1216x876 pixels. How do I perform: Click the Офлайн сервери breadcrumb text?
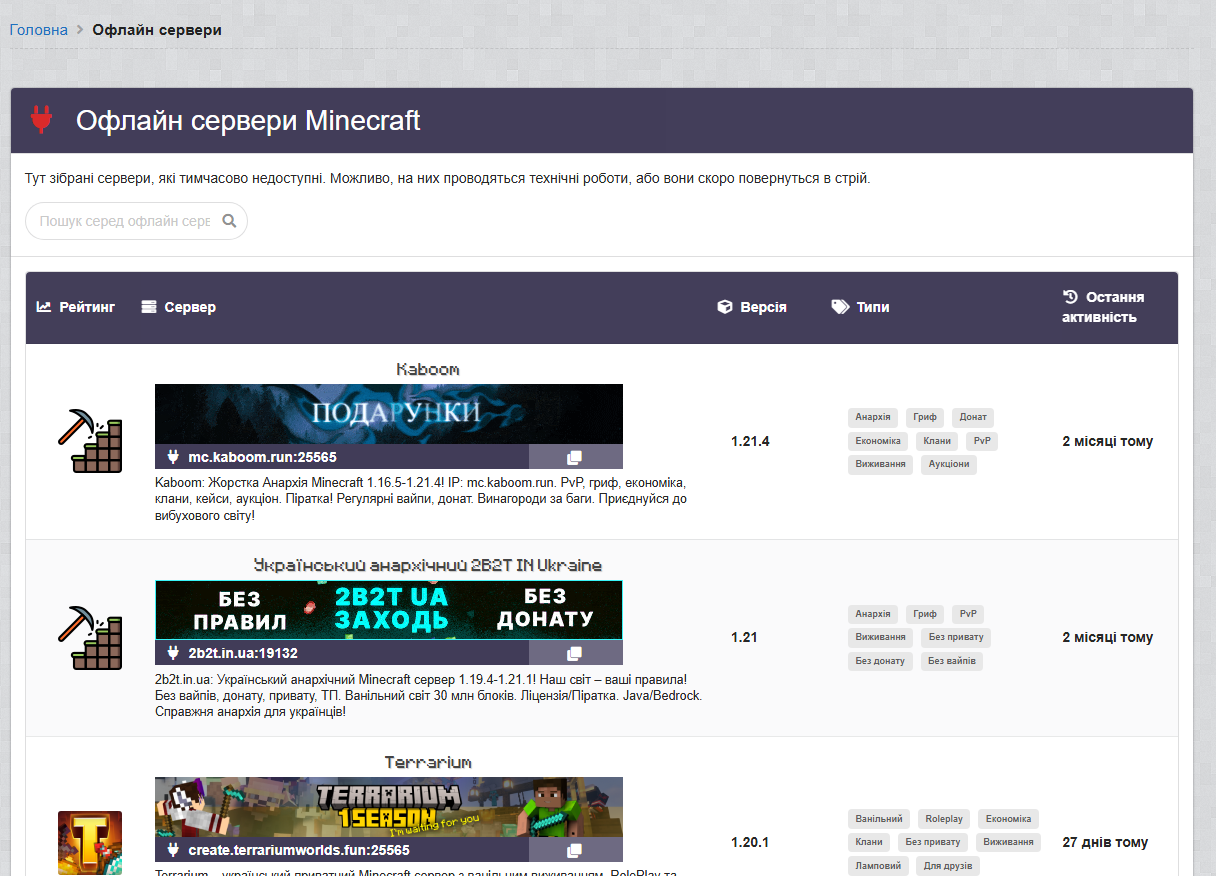pyautogui.click(x=157, y=30)
